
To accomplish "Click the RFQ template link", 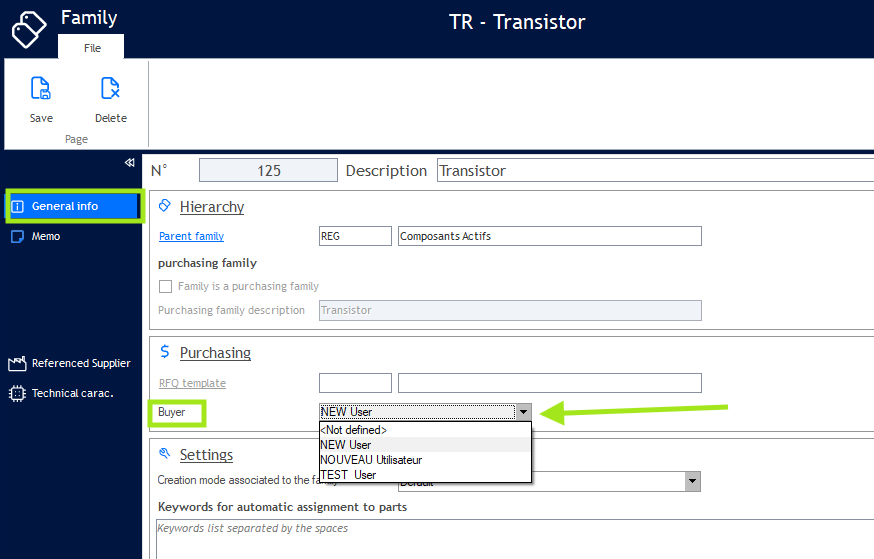I will tap(192, 383).
